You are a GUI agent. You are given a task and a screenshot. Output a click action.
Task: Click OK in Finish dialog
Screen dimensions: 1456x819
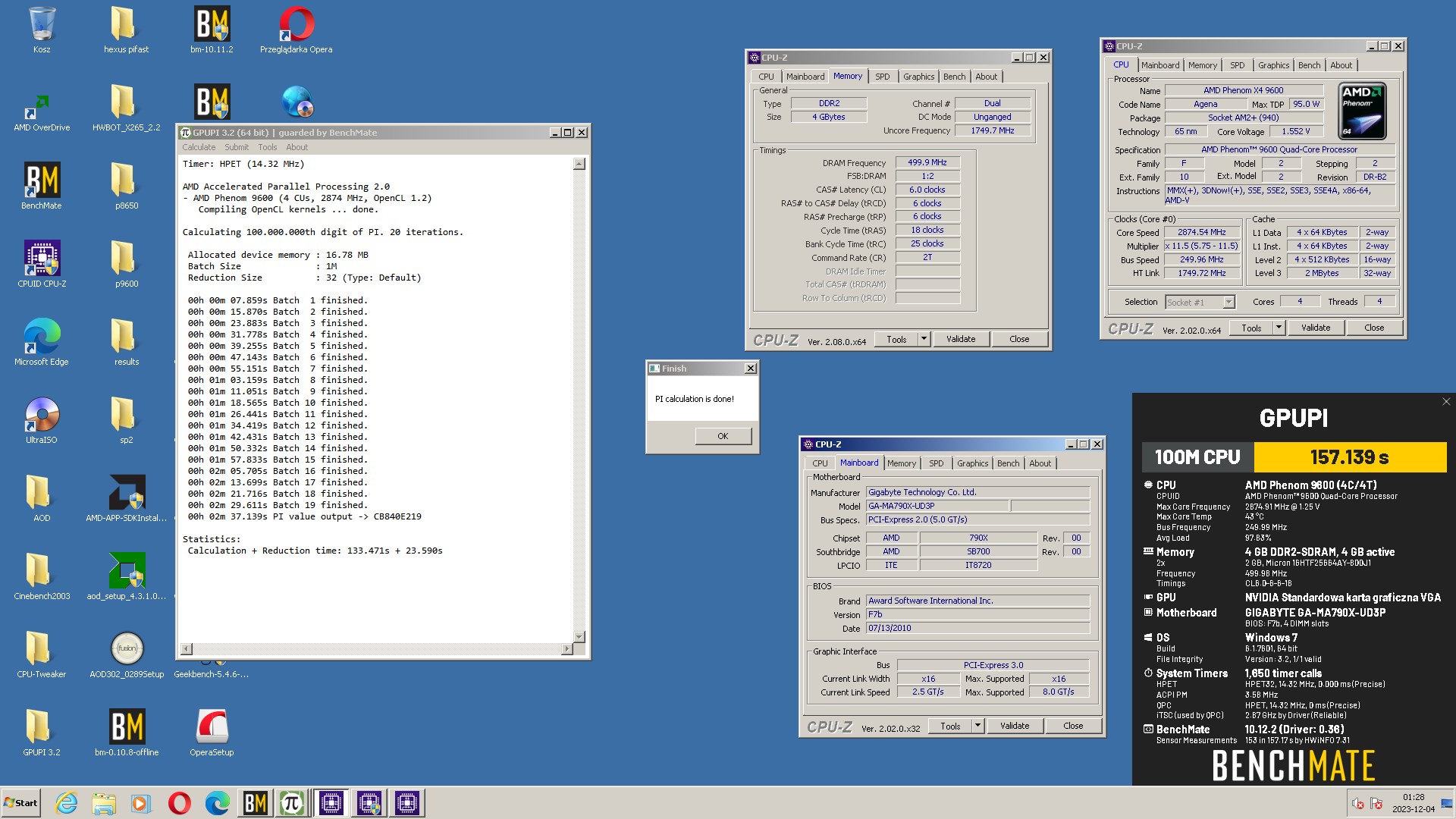tap(723, 436)
